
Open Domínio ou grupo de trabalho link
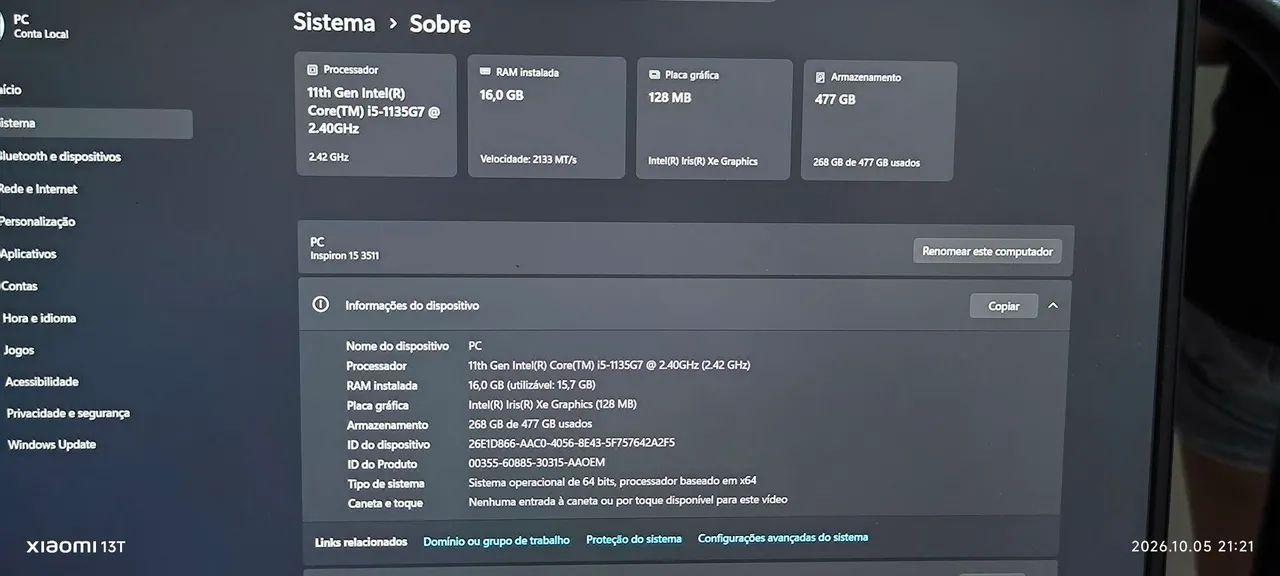pyautogui.click(x=496, y=540)
